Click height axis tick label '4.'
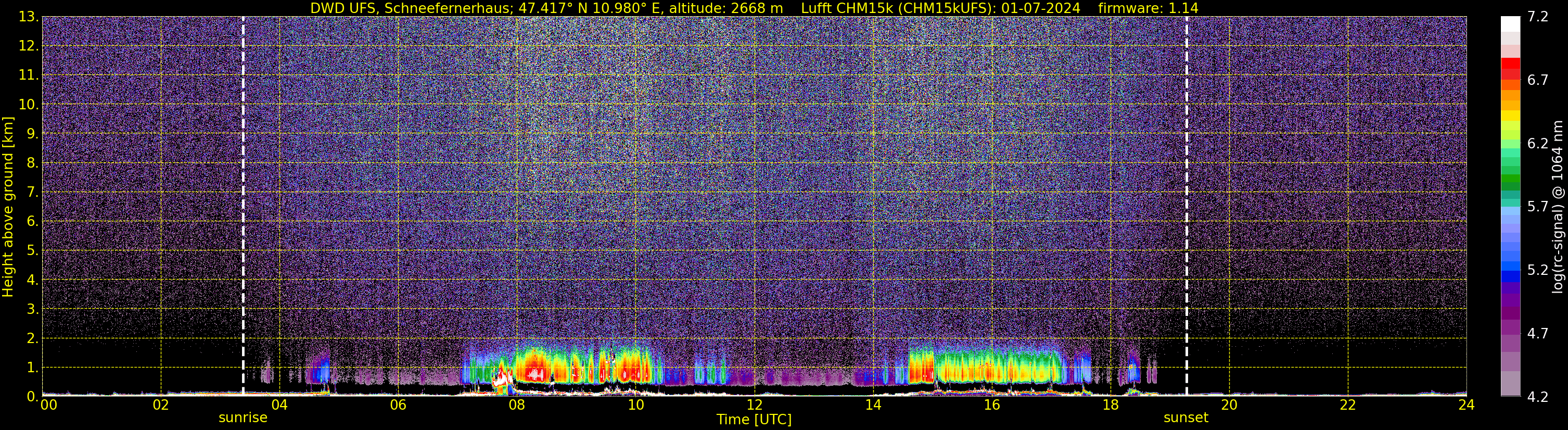 [32, 280]
